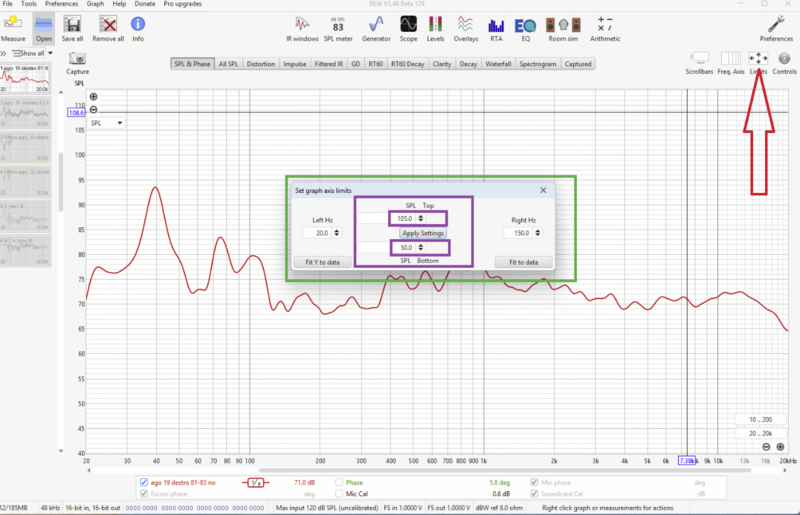Zoom in vertical axis plus icon
Viewport: 800px width, 515px height.
93,96
